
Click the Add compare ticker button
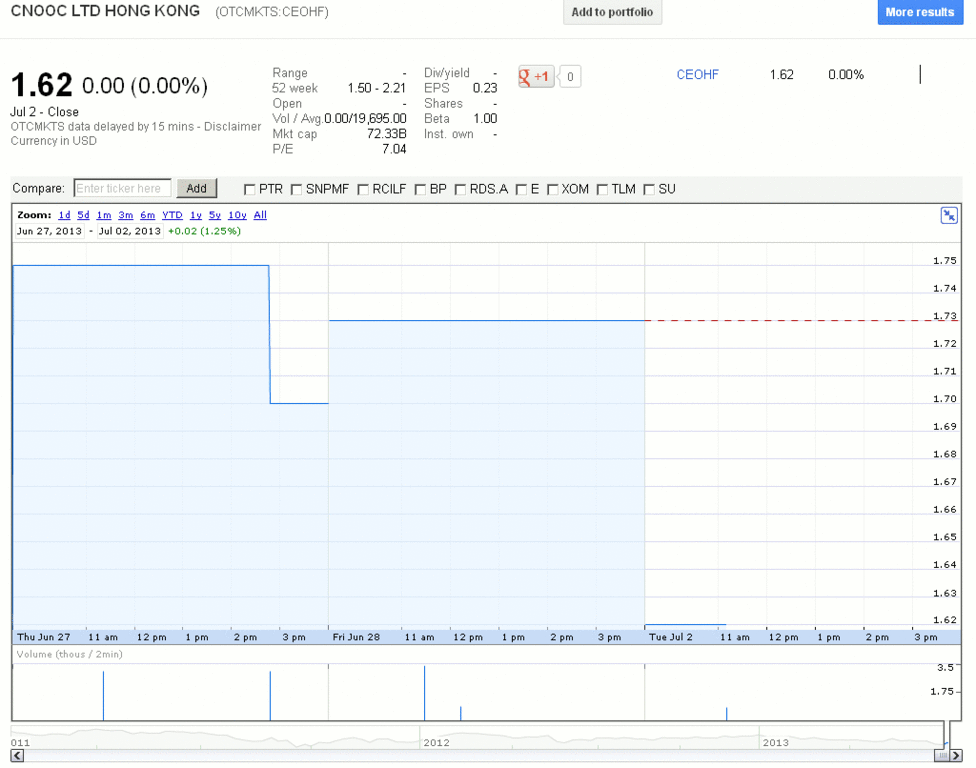point(197,188)
